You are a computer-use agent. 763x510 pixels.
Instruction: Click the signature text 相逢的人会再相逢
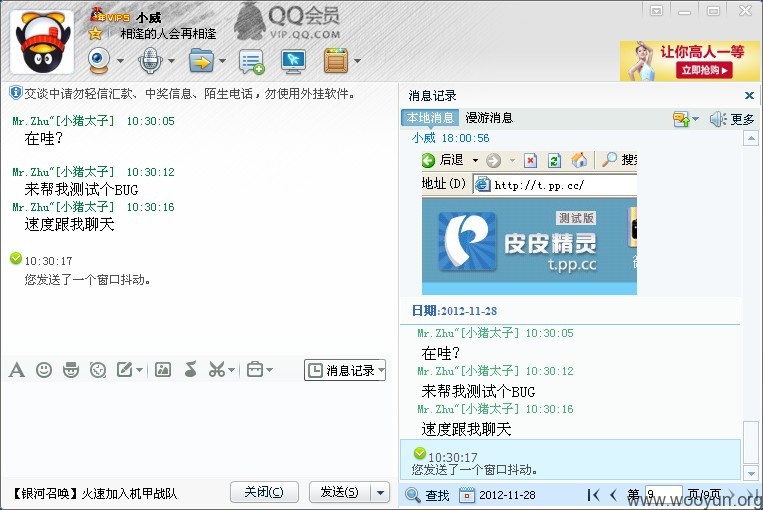[168, 34]
